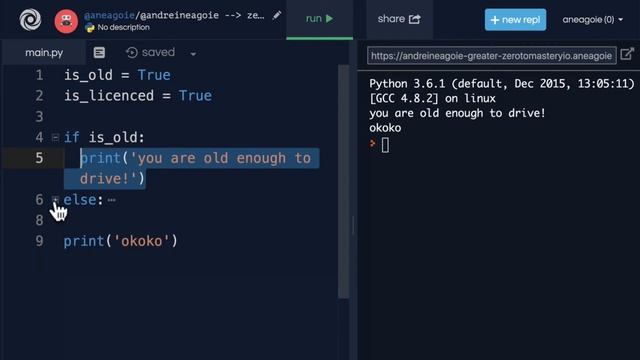Click 'saved' status label
The image size is (640, 360).
[158, 52]
